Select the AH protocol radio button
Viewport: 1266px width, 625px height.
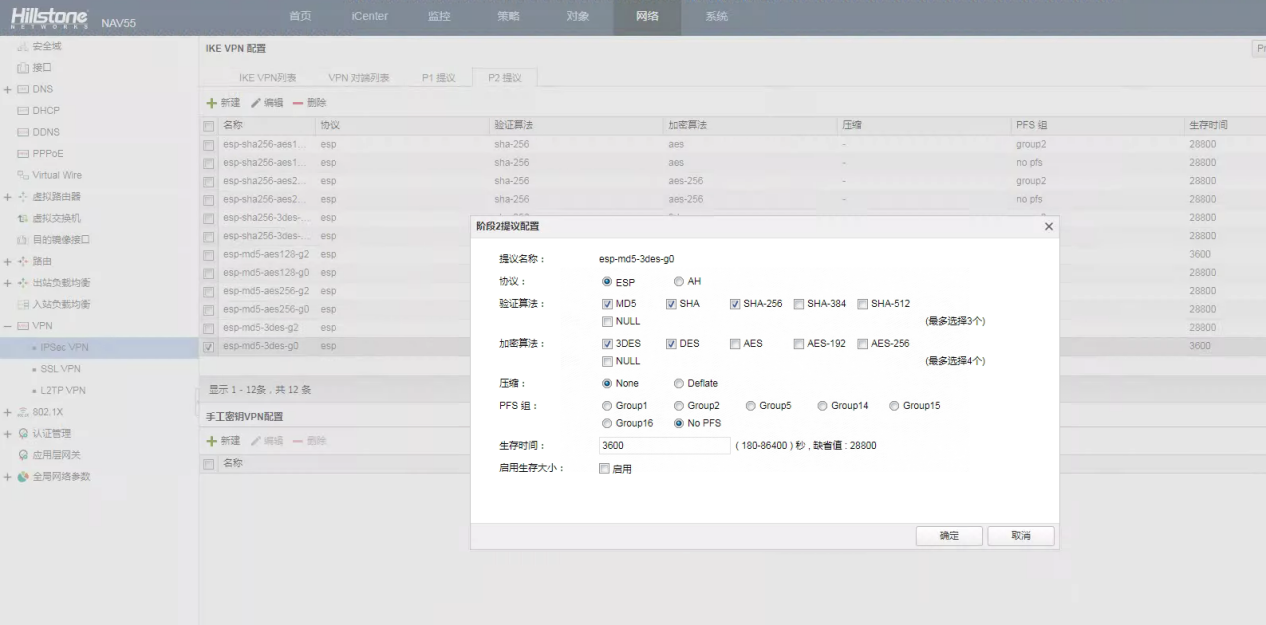pyautogui.click(x=679, y=282)
